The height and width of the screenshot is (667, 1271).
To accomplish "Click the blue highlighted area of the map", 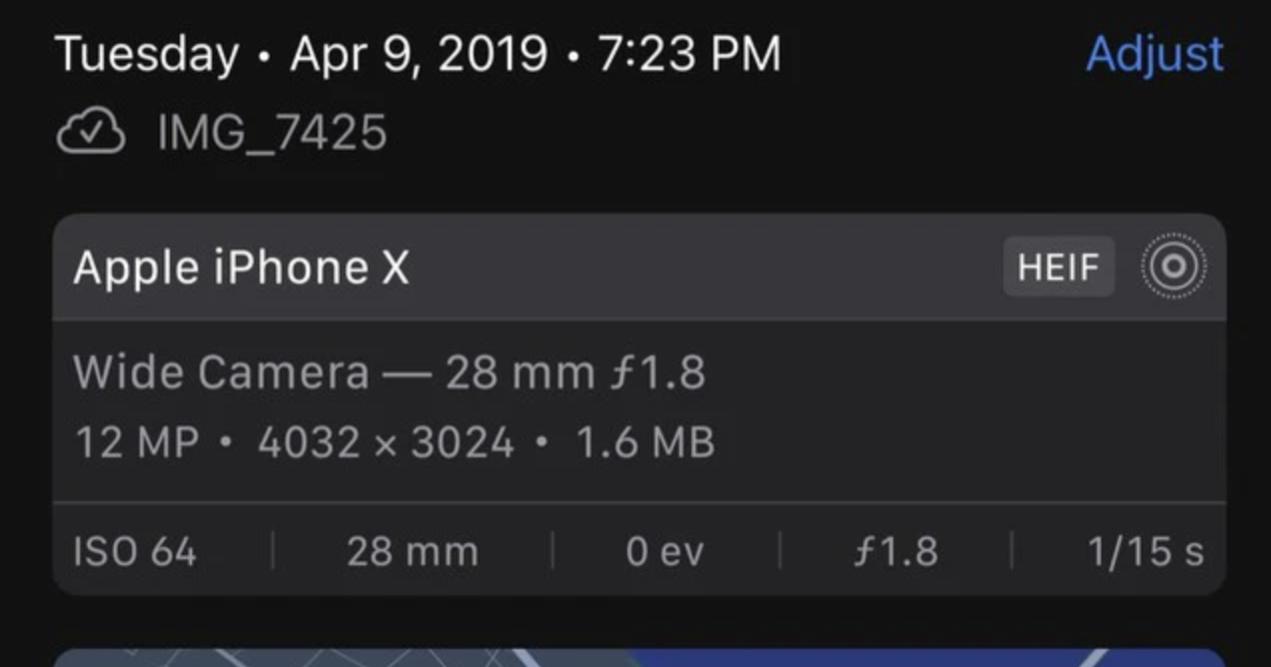I will pyautogui.click(x=900, y=657).
